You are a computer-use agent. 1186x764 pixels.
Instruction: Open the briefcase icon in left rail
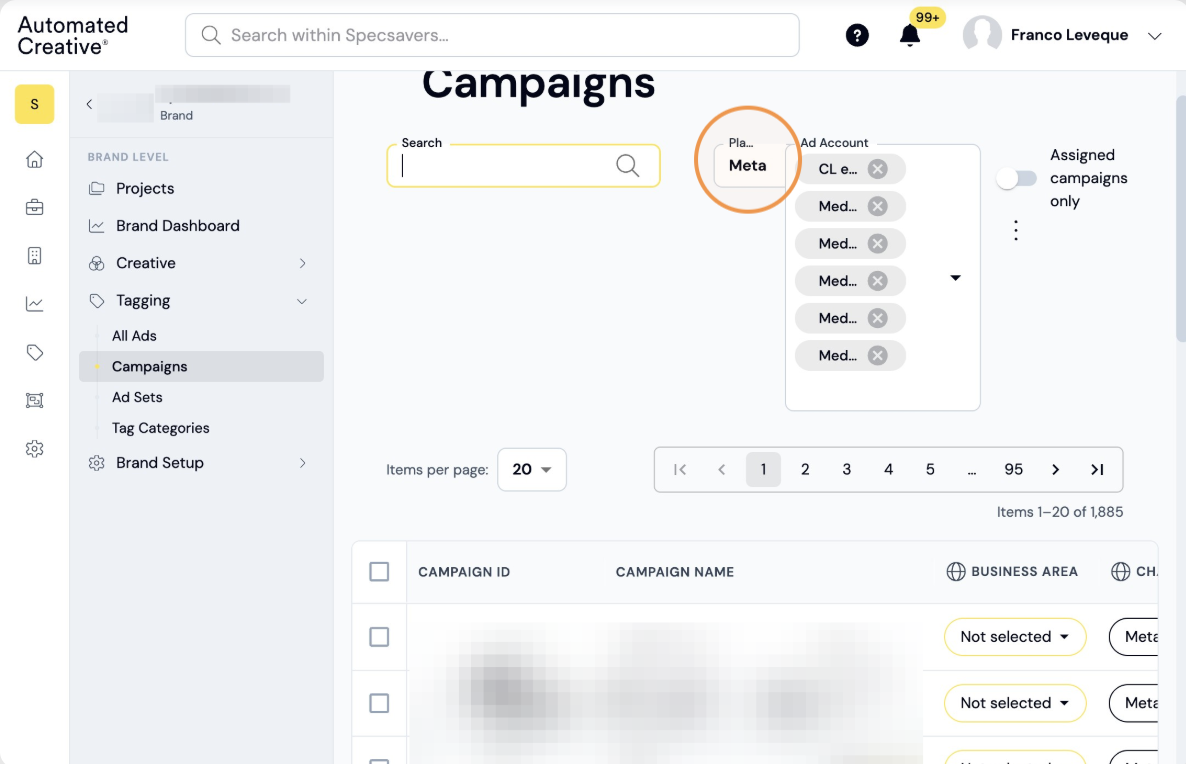34,207
